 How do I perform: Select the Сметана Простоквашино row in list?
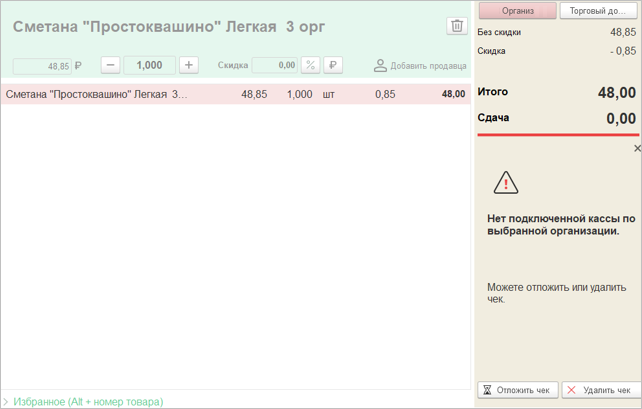[236, 94]
